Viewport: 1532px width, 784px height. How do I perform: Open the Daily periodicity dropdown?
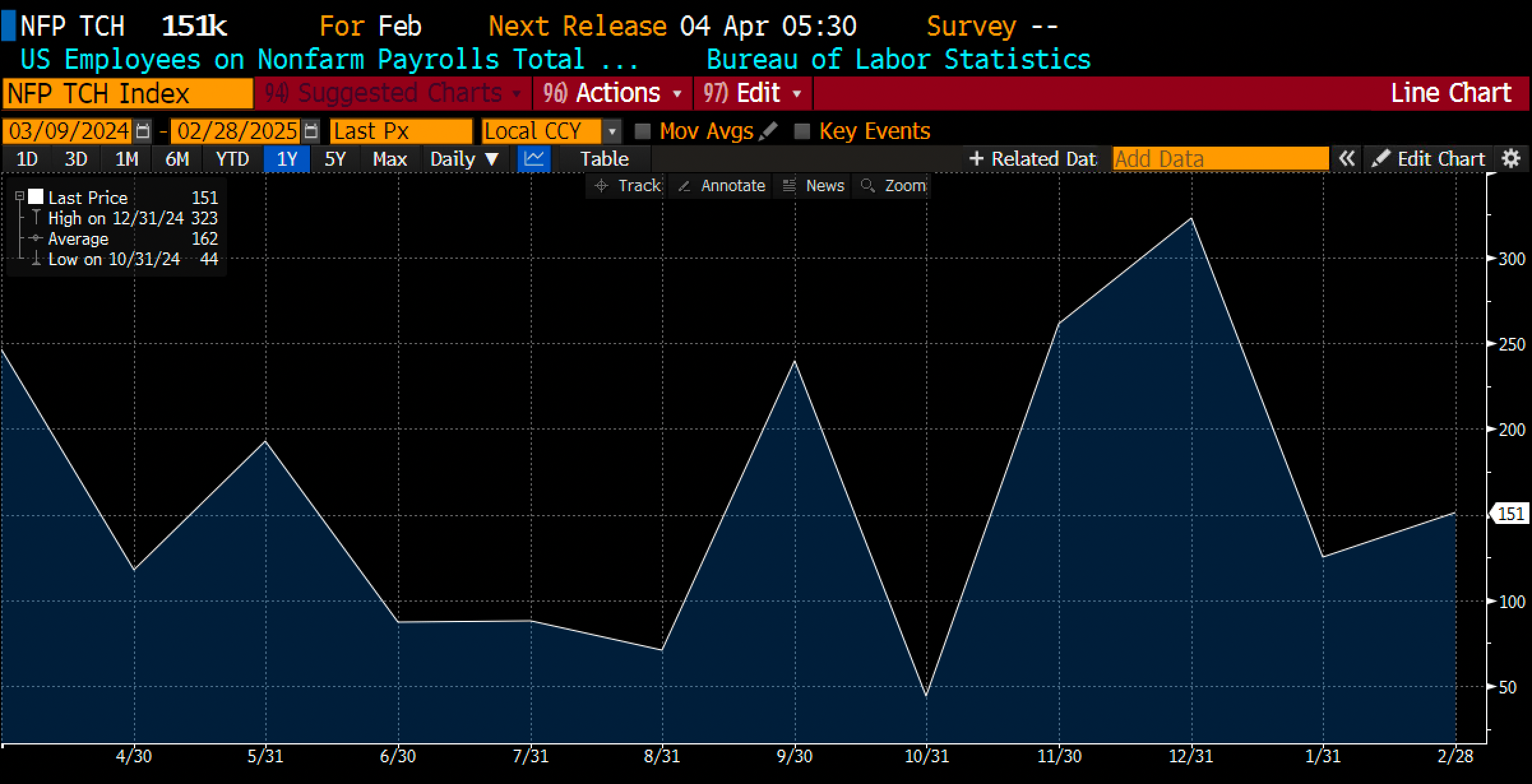(464, 158)
